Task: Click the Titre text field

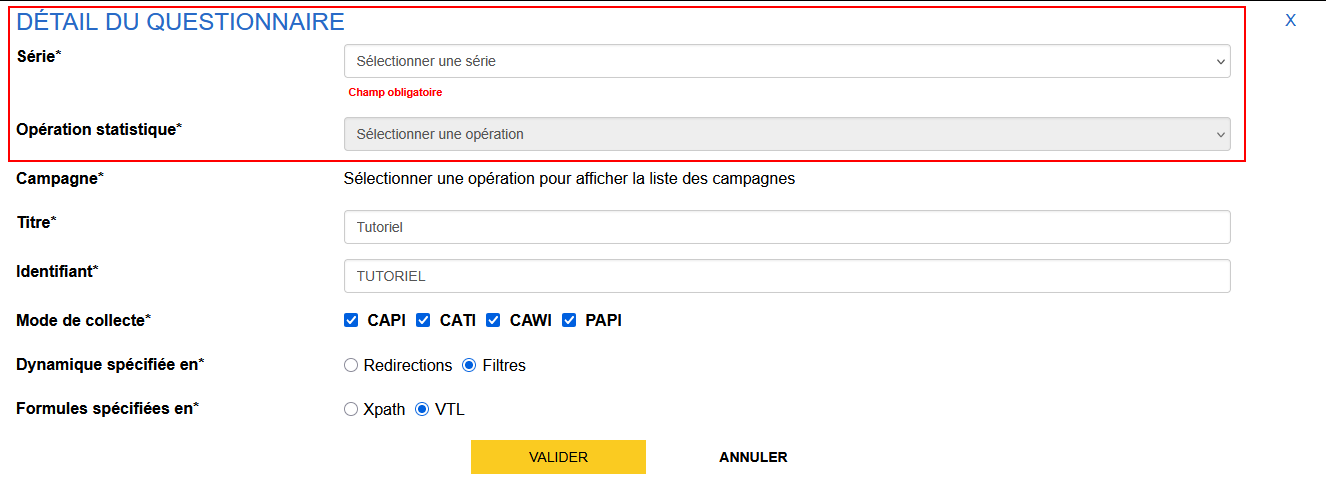Action: click(786, 227)
